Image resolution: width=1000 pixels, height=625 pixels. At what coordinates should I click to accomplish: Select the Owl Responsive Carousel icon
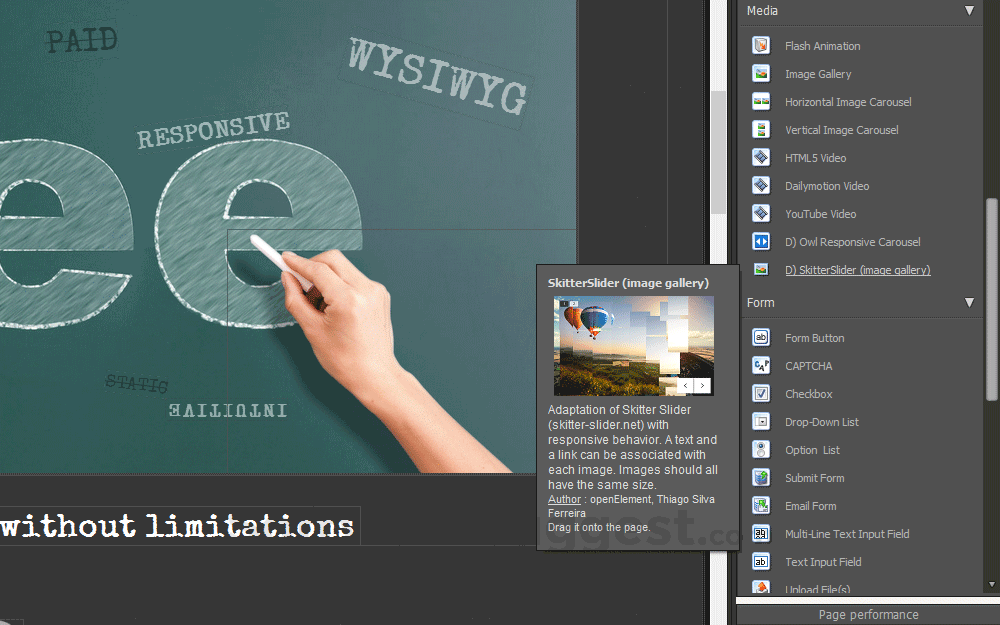coord(760,241)
